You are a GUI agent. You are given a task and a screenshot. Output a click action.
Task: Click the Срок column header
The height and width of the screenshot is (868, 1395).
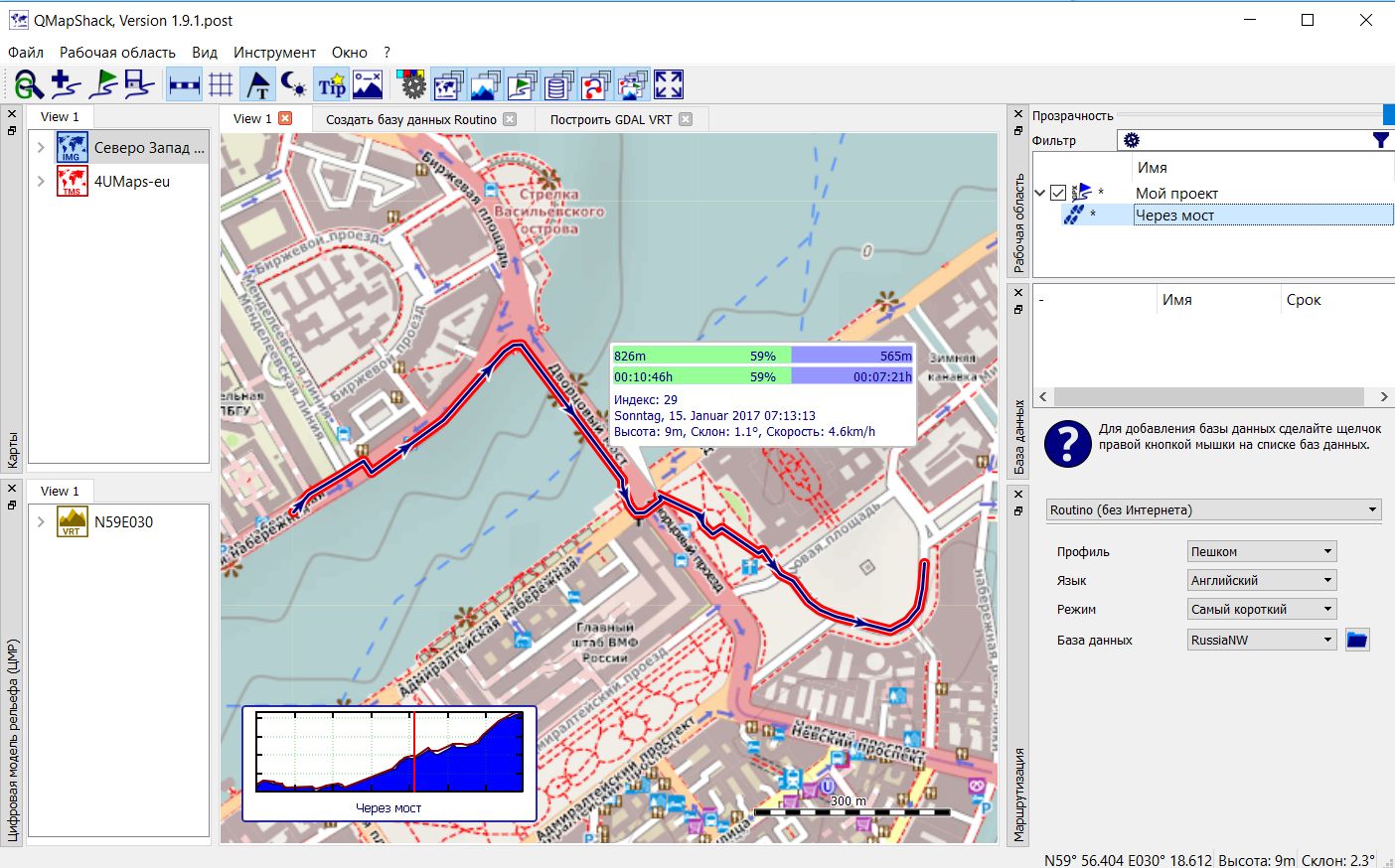coord(1304,300)
